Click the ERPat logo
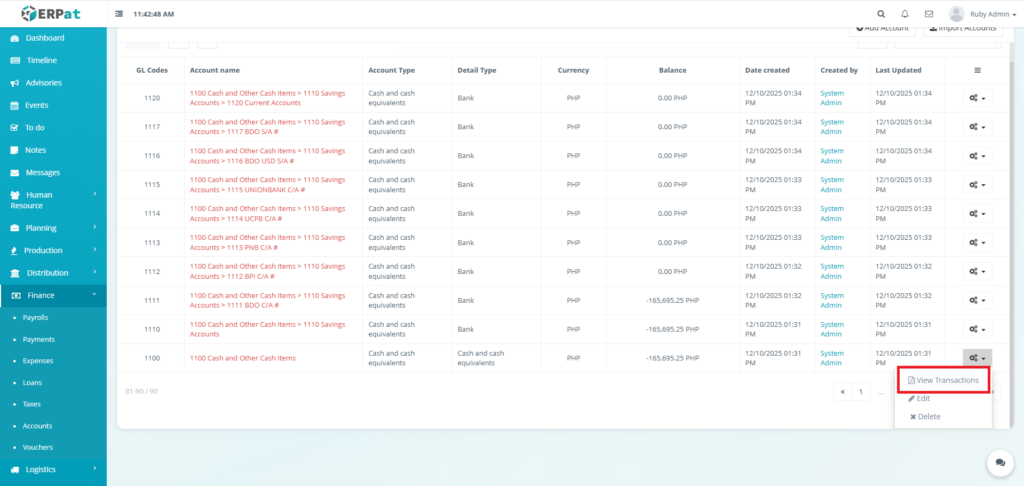The width and height of the screenshot is (1024, 486). coord(53,14)
